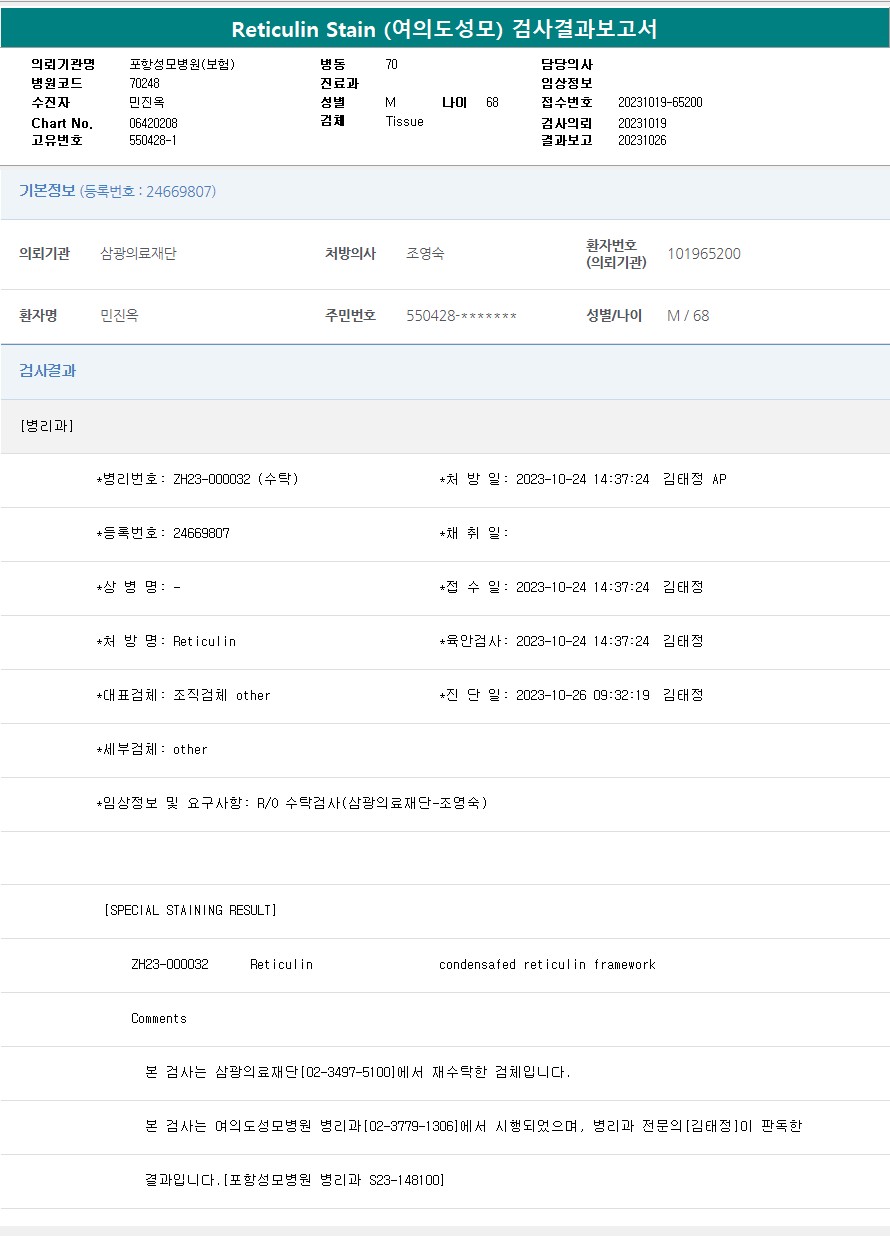Click the 검체 value Tissue
The height and width of the screenshot is (1236, 890).
pyautogui.click(x=404, y=121)
